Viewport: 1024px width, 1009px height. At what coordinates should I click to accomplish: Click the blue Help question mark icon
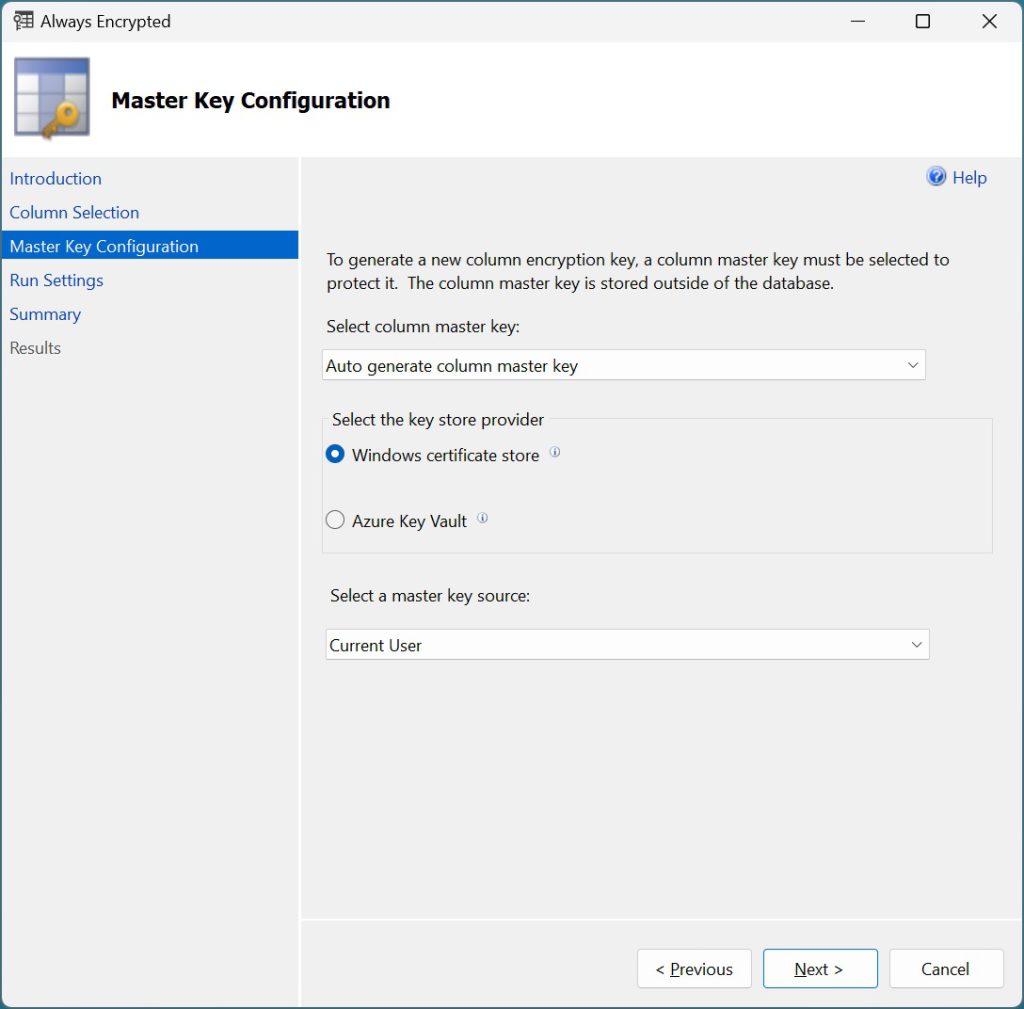coord(936,177)
